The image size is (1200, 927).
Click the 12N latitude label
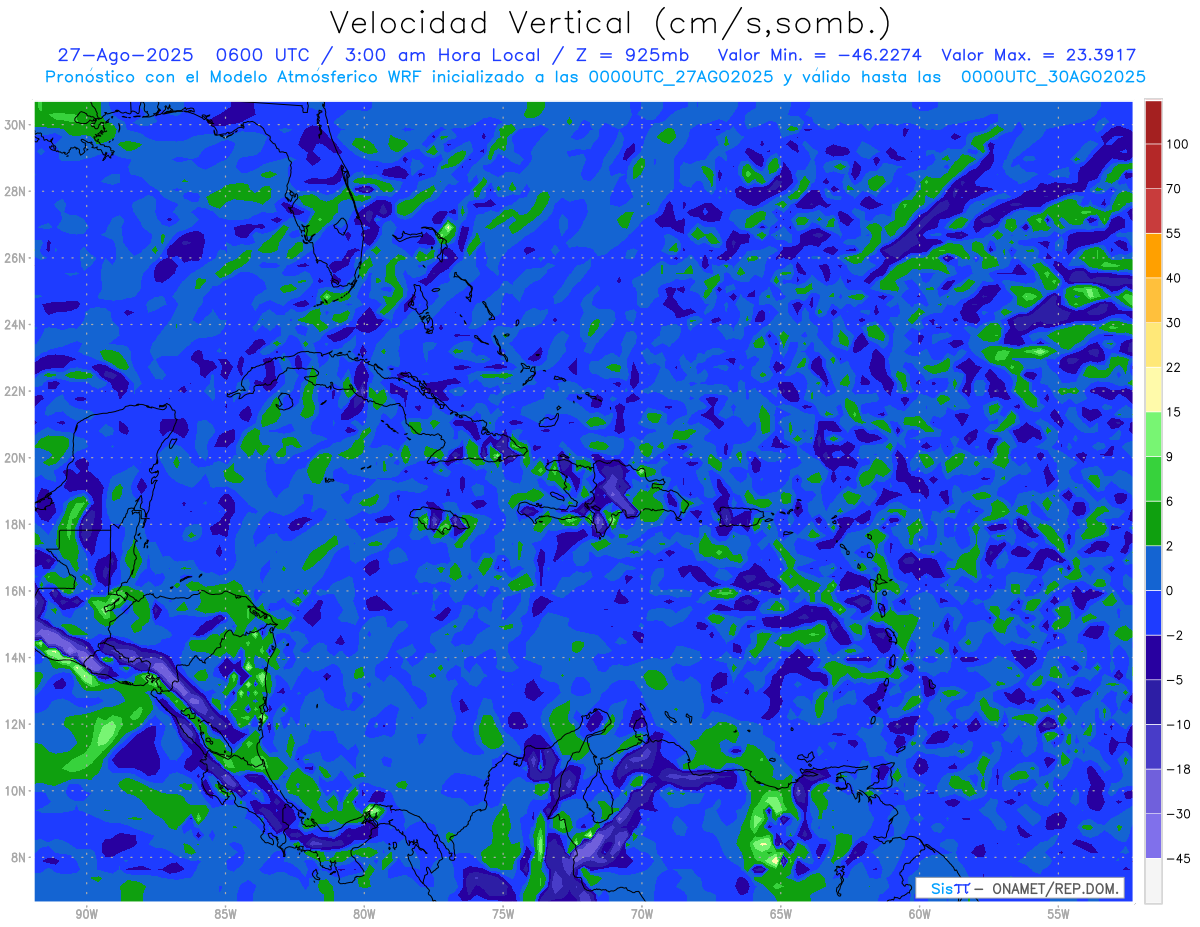tap(17, 724)
